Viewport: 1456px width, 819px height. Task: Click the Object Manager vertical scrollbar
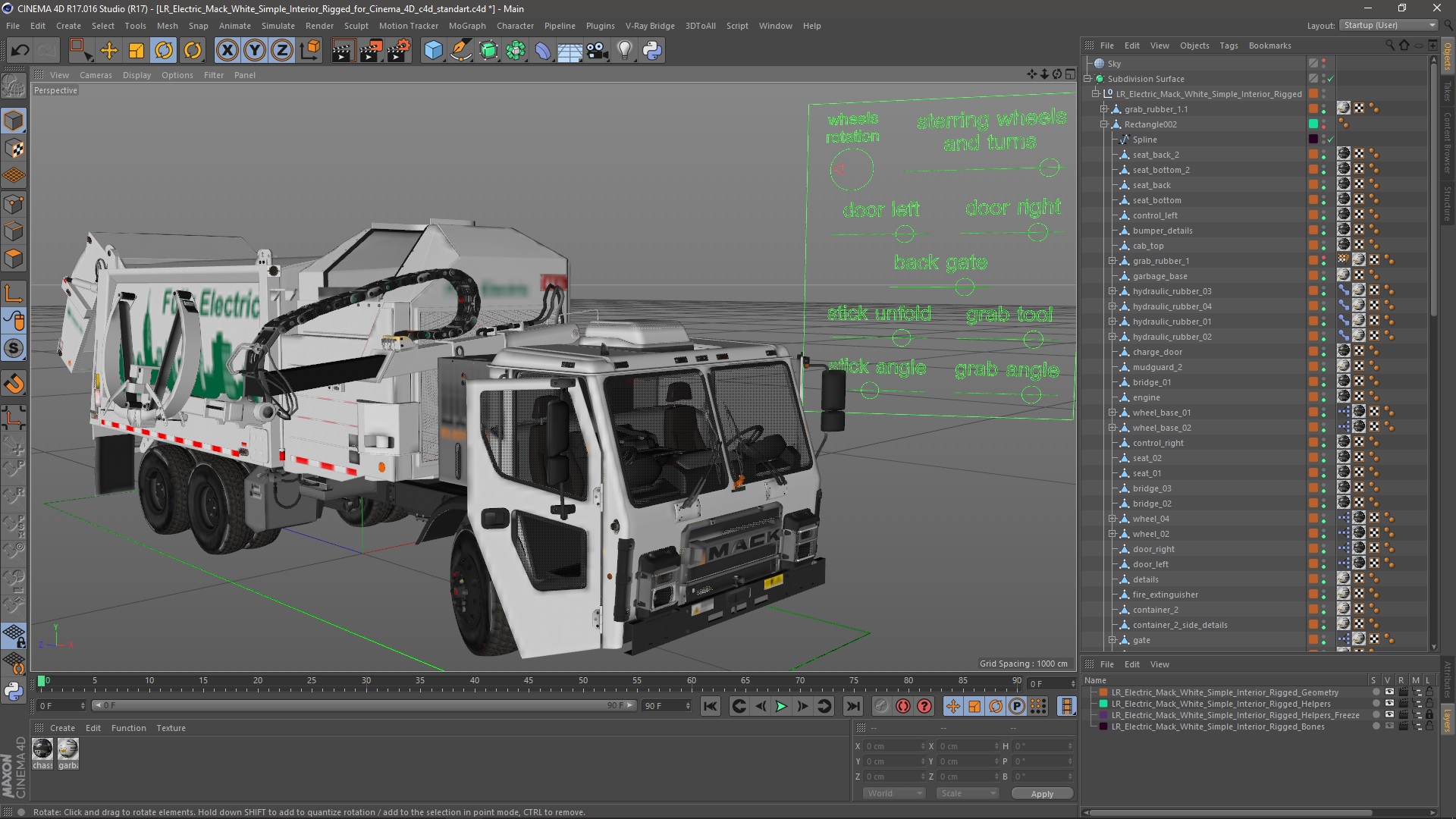(x=1433, y=190)
